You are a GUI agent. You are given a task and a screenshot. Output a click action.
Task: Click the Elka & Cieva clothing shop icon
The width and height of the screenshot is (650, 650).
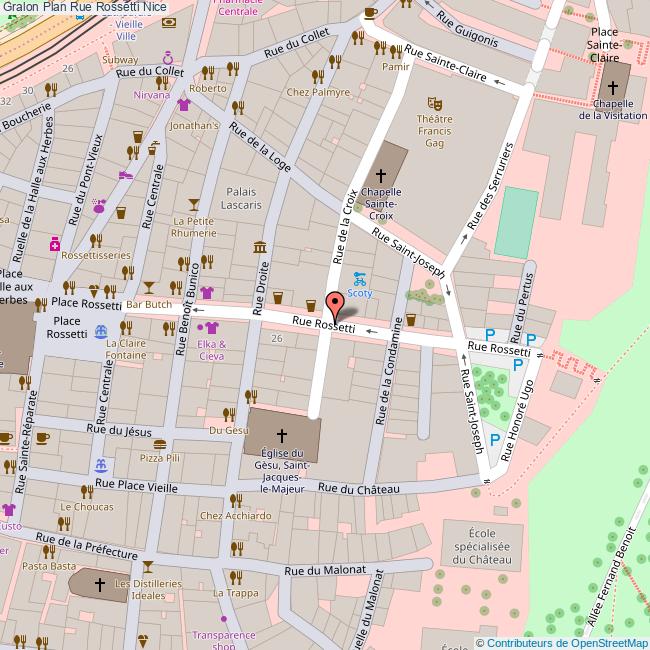click(x=211, y=327)
